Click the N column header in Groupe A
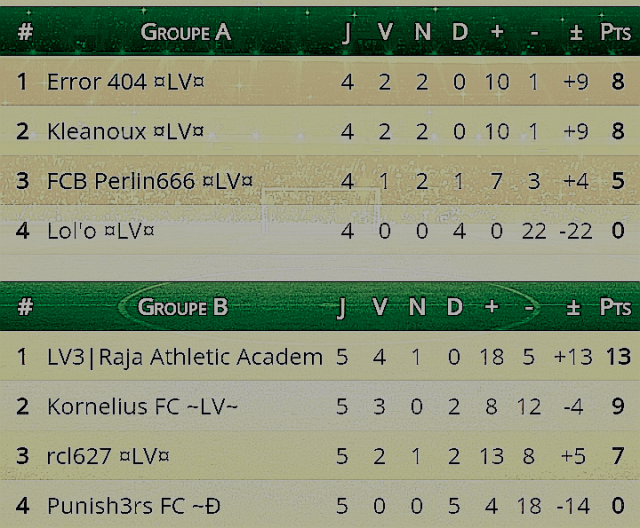 (422, 32)
